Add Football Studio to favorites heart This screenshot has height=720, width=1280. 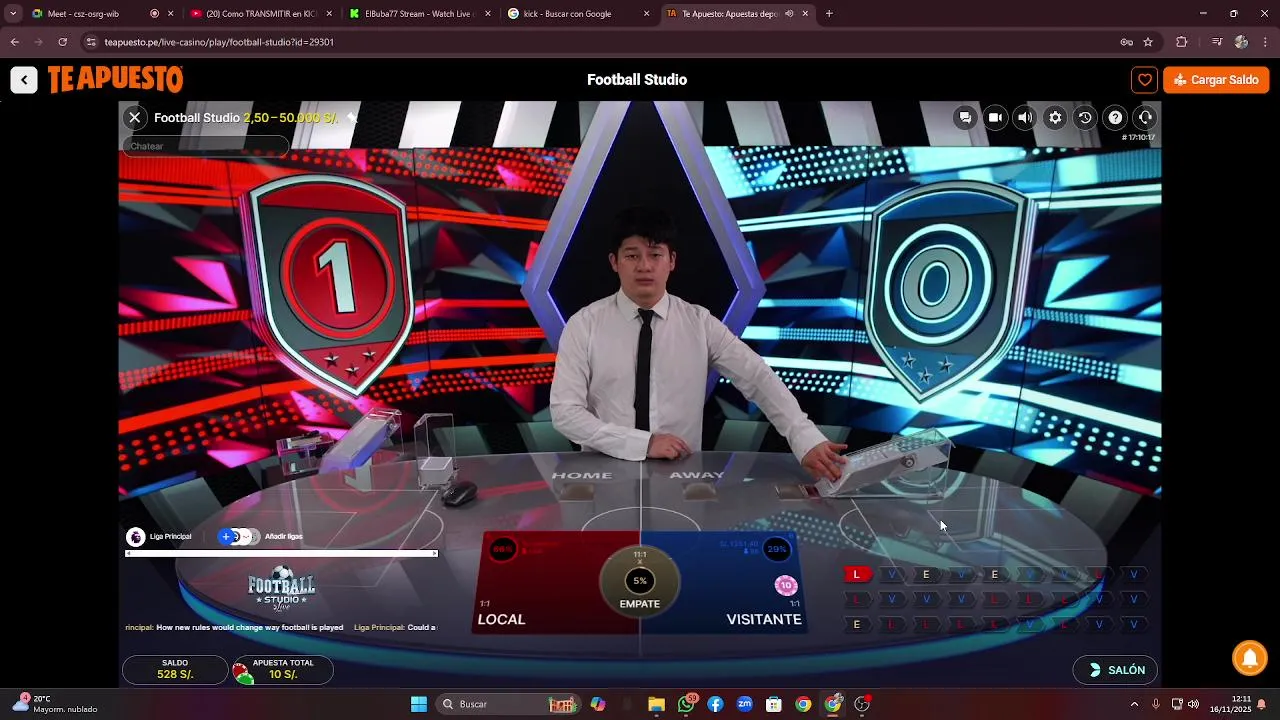click(x=1145, y=80)
